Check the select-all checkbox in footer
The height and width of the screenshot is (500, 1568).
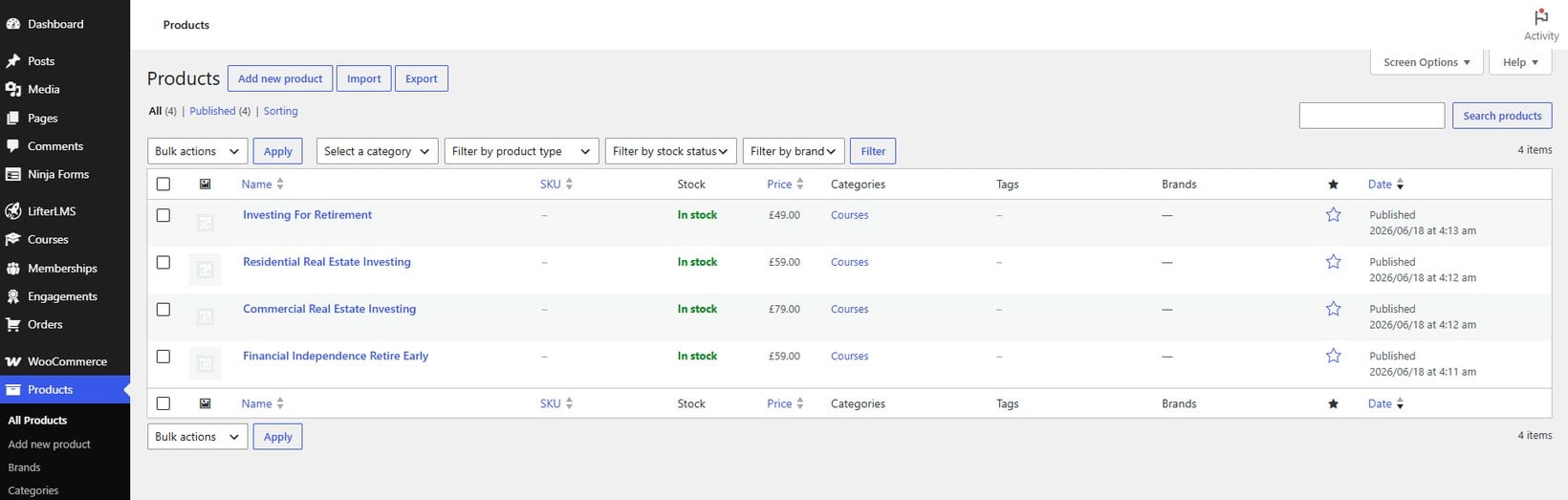[x=163, y=403]
